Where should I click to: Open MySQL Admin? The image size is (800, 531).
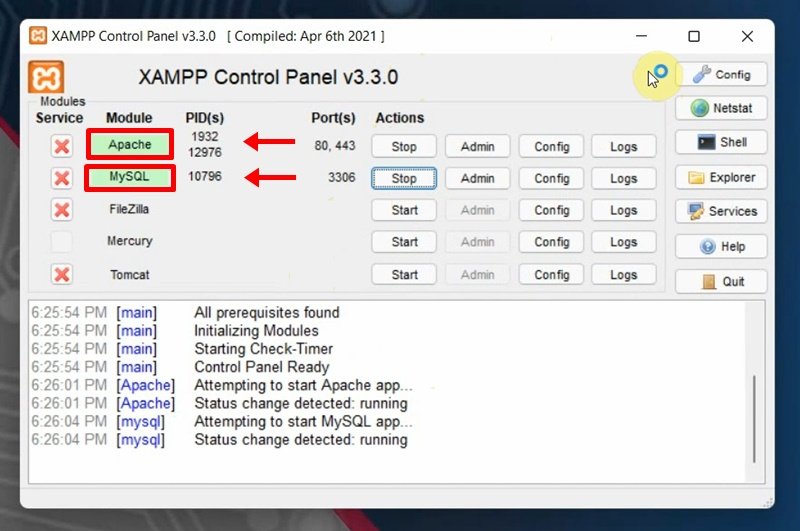478,178
